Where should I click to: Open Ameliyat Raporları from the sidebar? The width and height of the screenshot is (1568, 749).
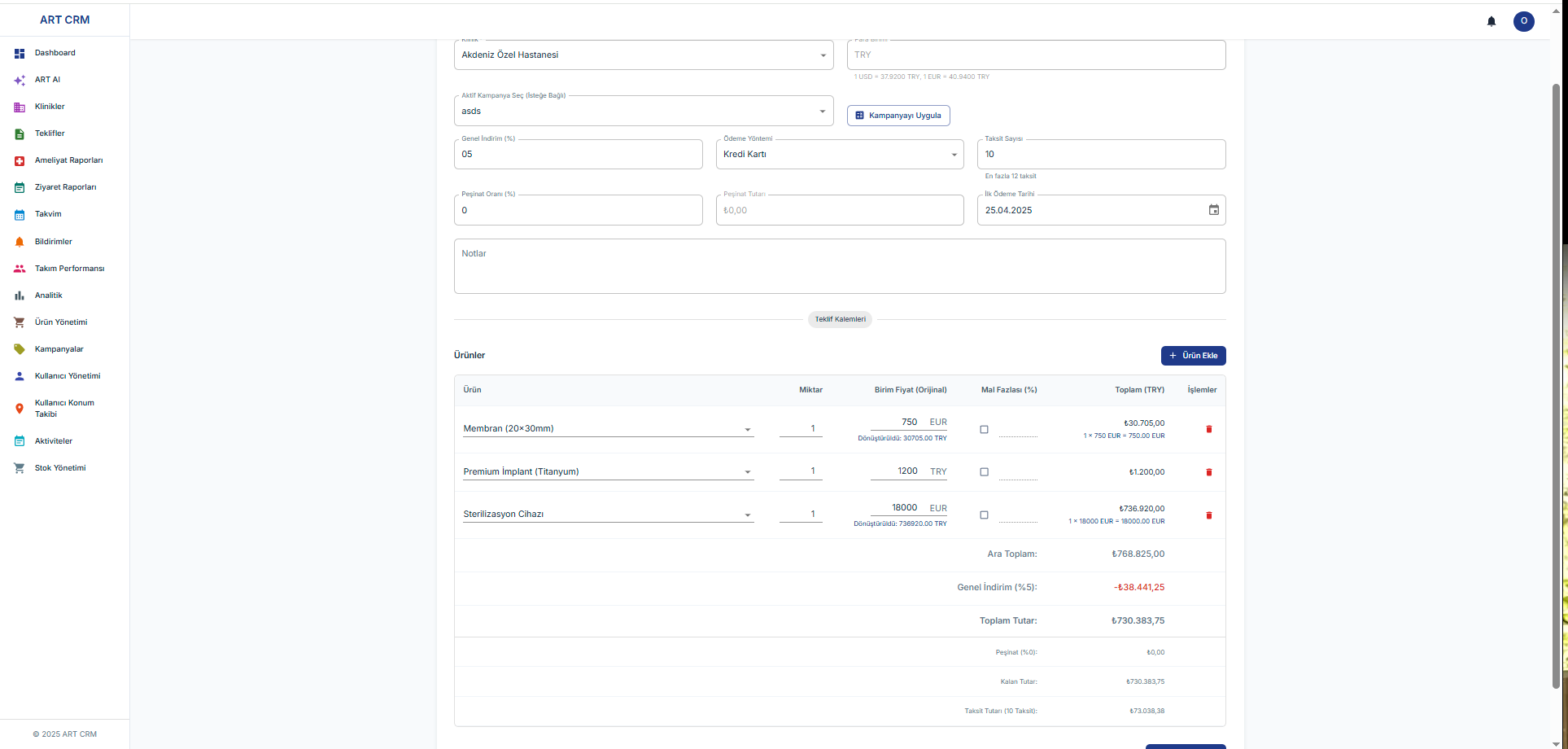[x=68, y=160]
